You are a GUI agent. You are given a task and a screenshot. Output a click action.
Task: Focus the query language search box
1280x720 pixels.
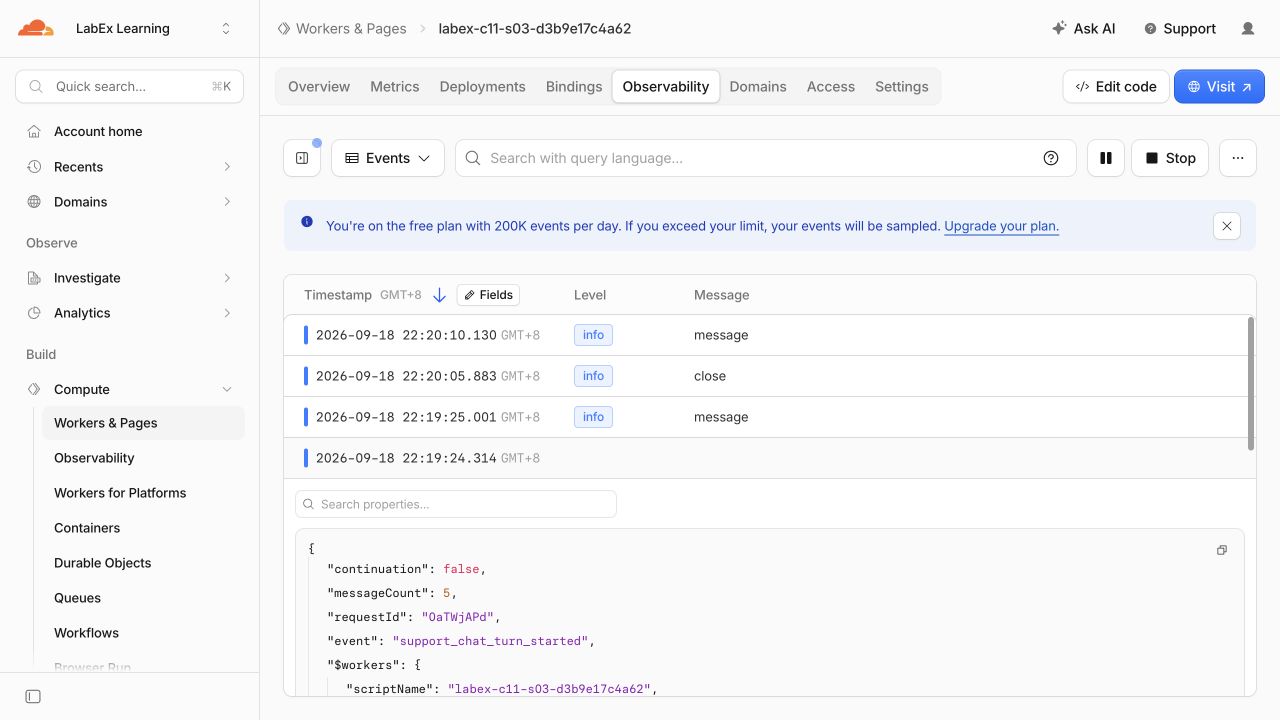coord(766,158)
